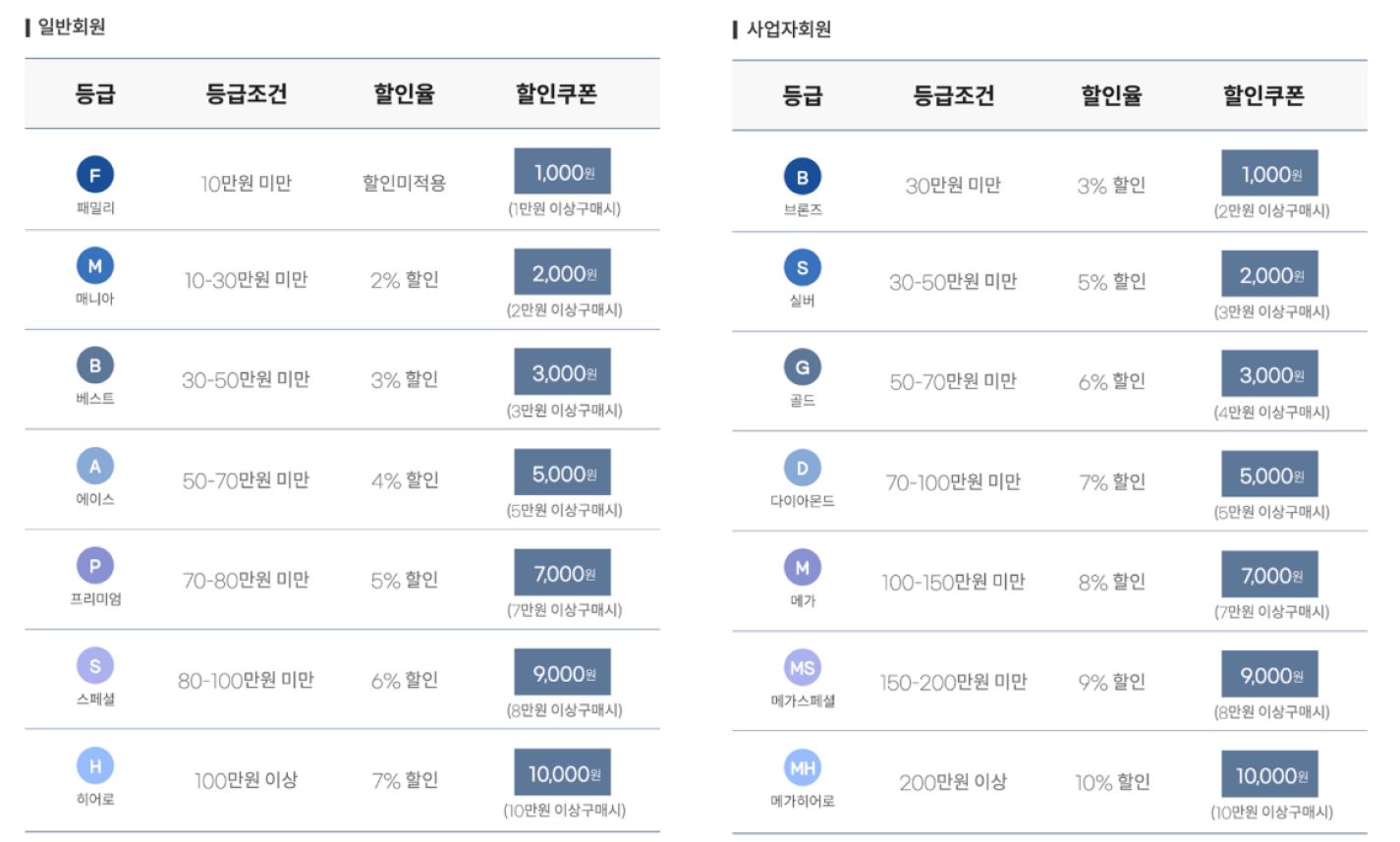
Task: Select the MS 메가스페셜 grade badge
Action: 803,668
